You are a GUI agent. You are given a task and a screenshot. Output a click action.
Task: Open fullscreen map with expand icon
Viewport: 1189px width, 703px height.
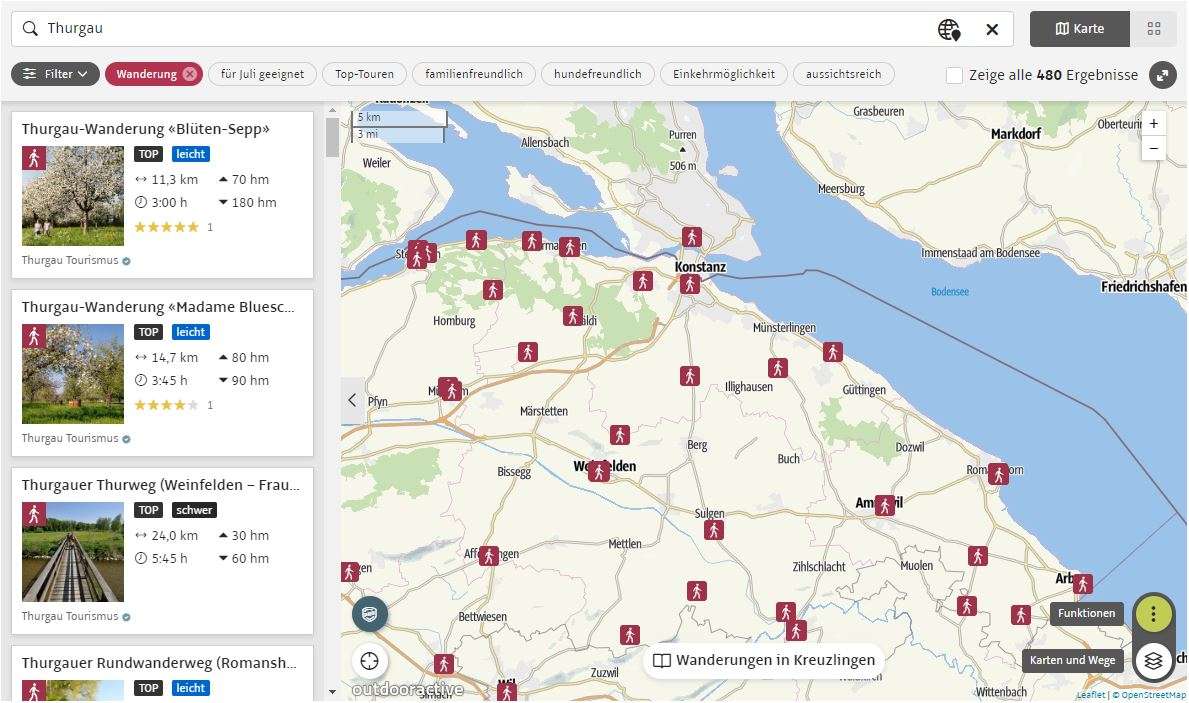coord(1162,75)
